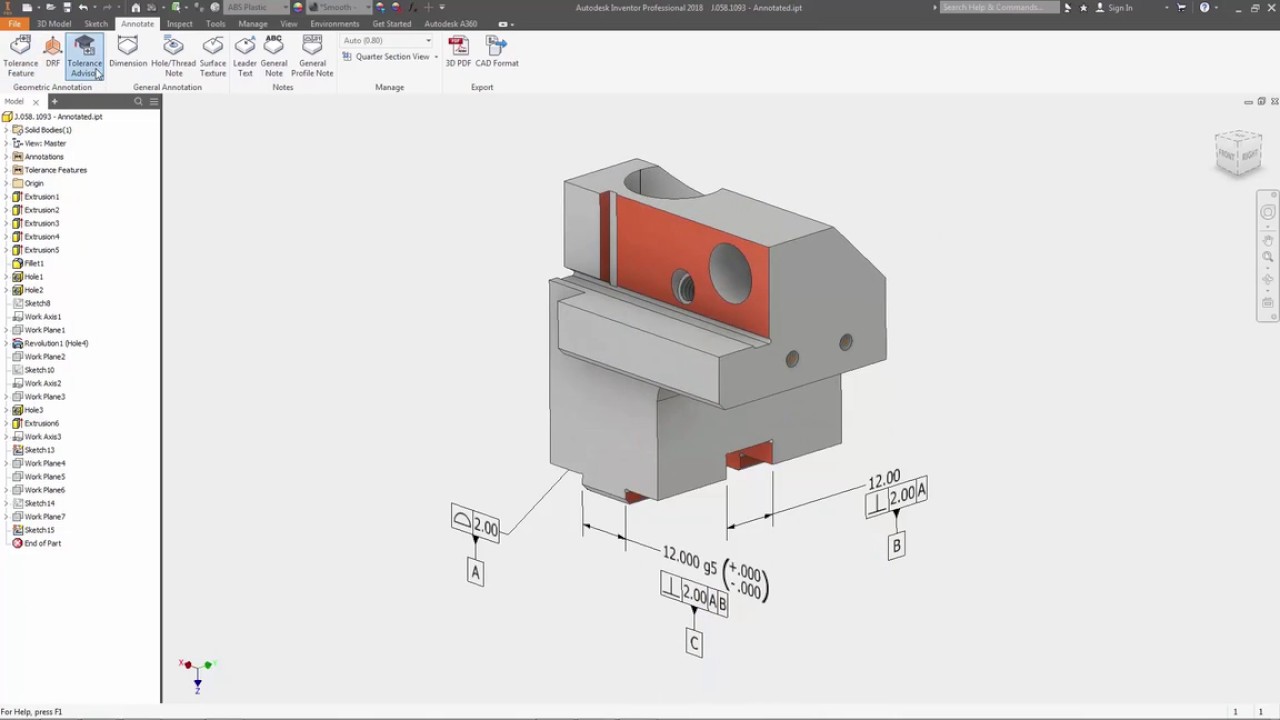The image size is (1280, 720).
Task: Switch to the Manage tab
Action: [253, 23]
